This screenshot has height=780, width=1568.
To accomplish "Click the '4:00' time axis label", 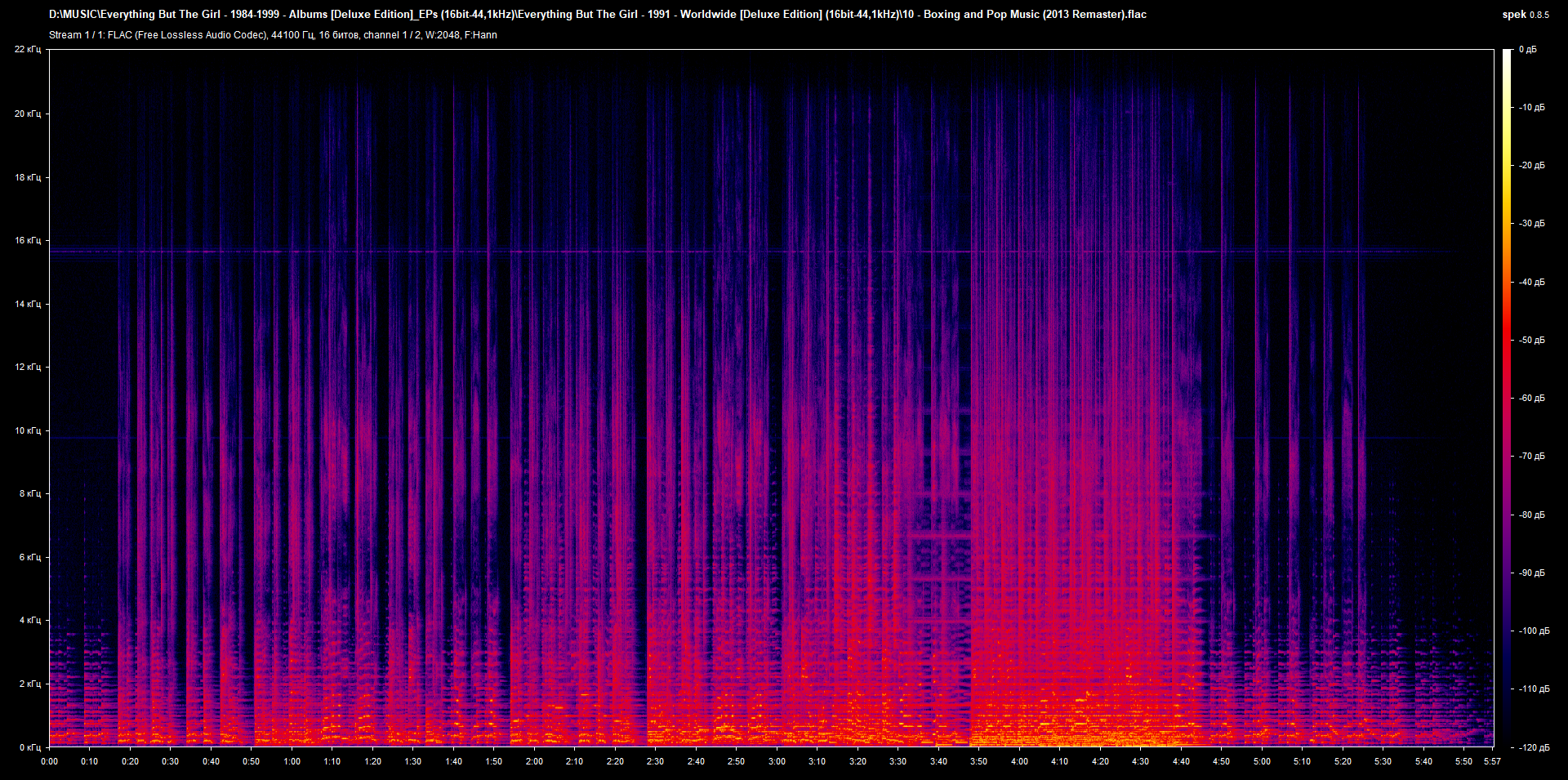I will click(x=1019, y=762).
